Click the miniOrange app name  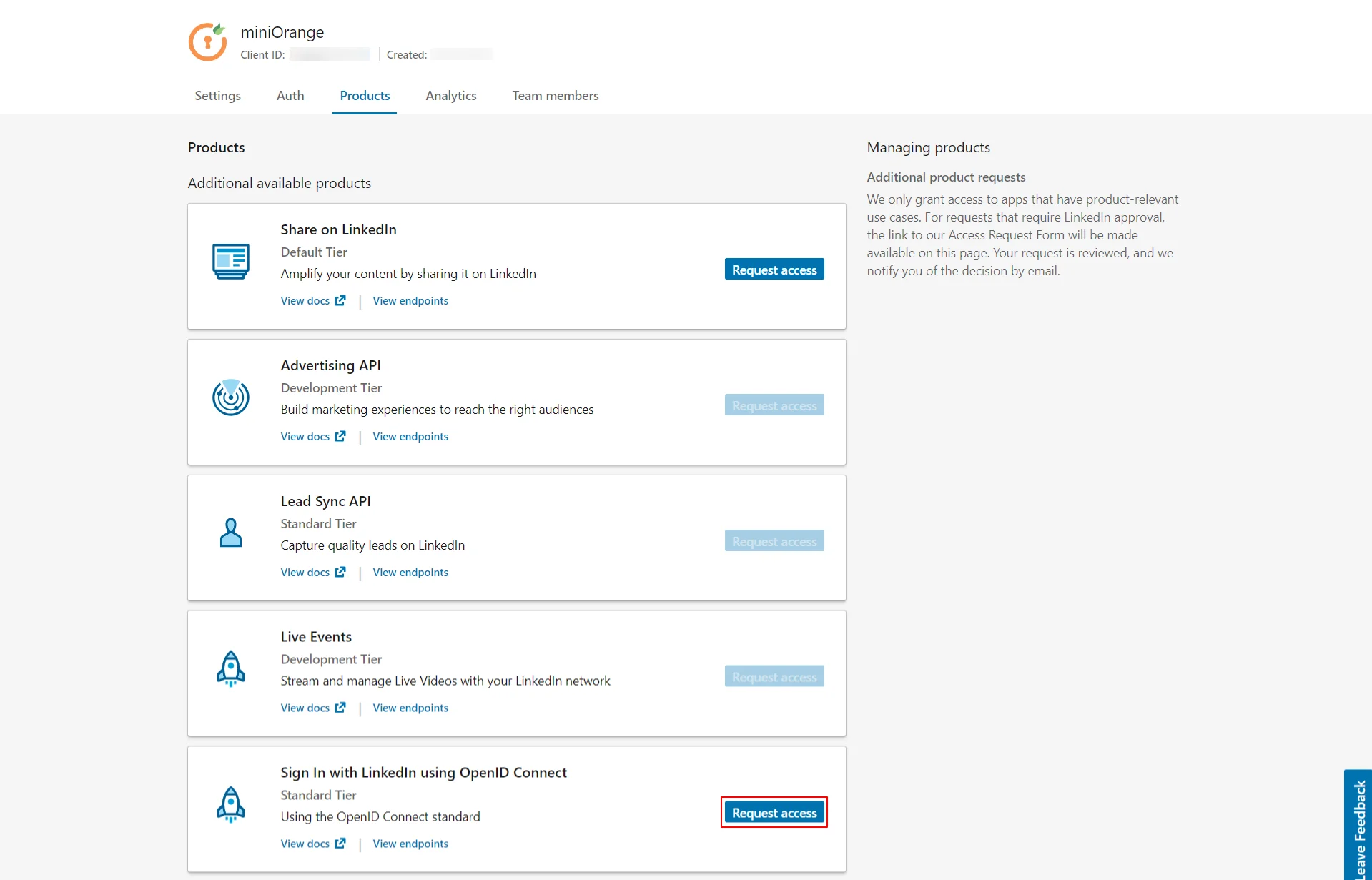282,32
